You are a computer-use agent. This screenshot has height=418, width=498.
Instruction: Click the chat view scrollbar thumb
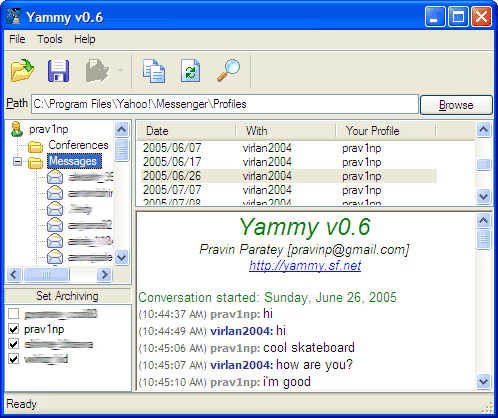click(x=484, y=239)
